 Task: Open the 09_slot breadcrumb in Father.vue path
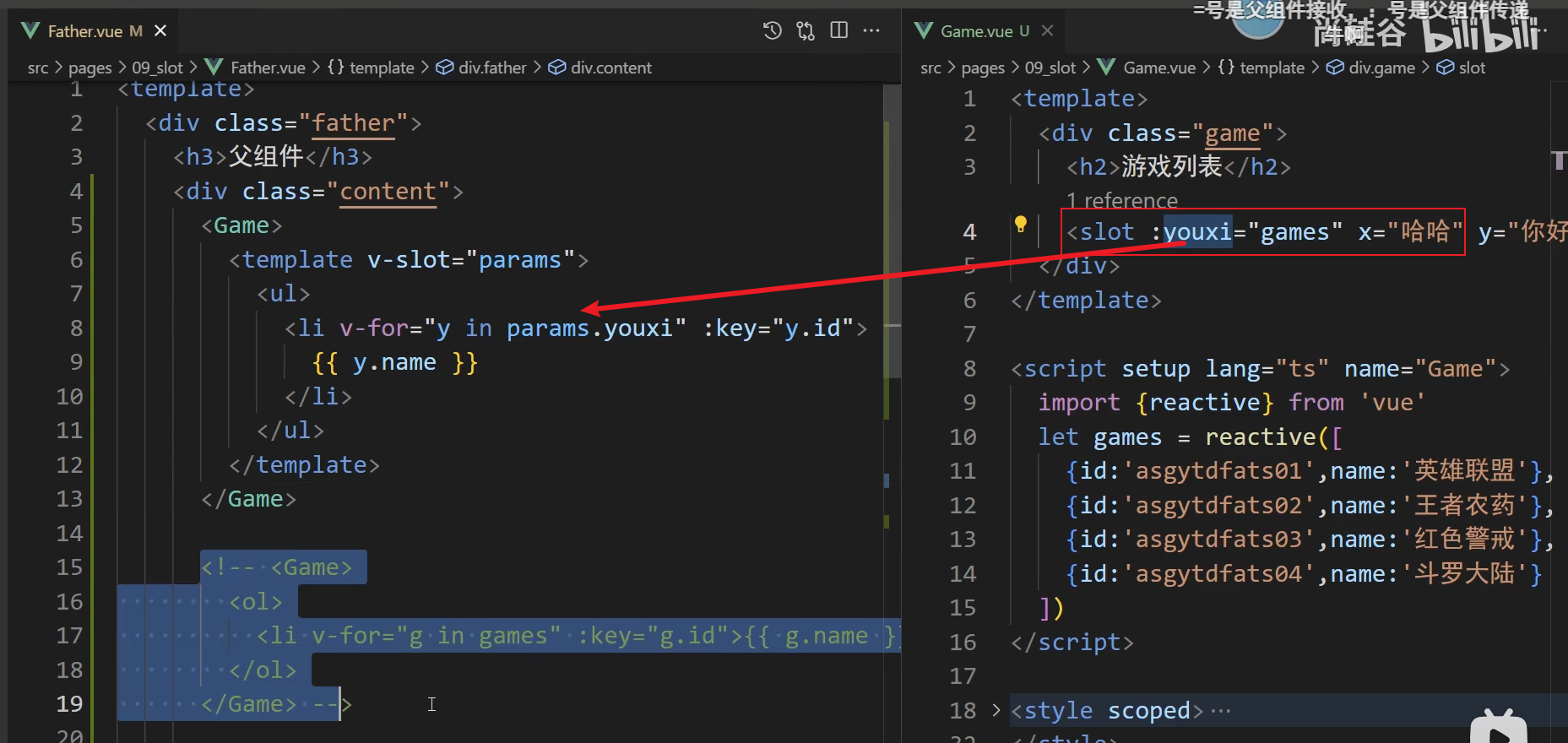[157, 68]
